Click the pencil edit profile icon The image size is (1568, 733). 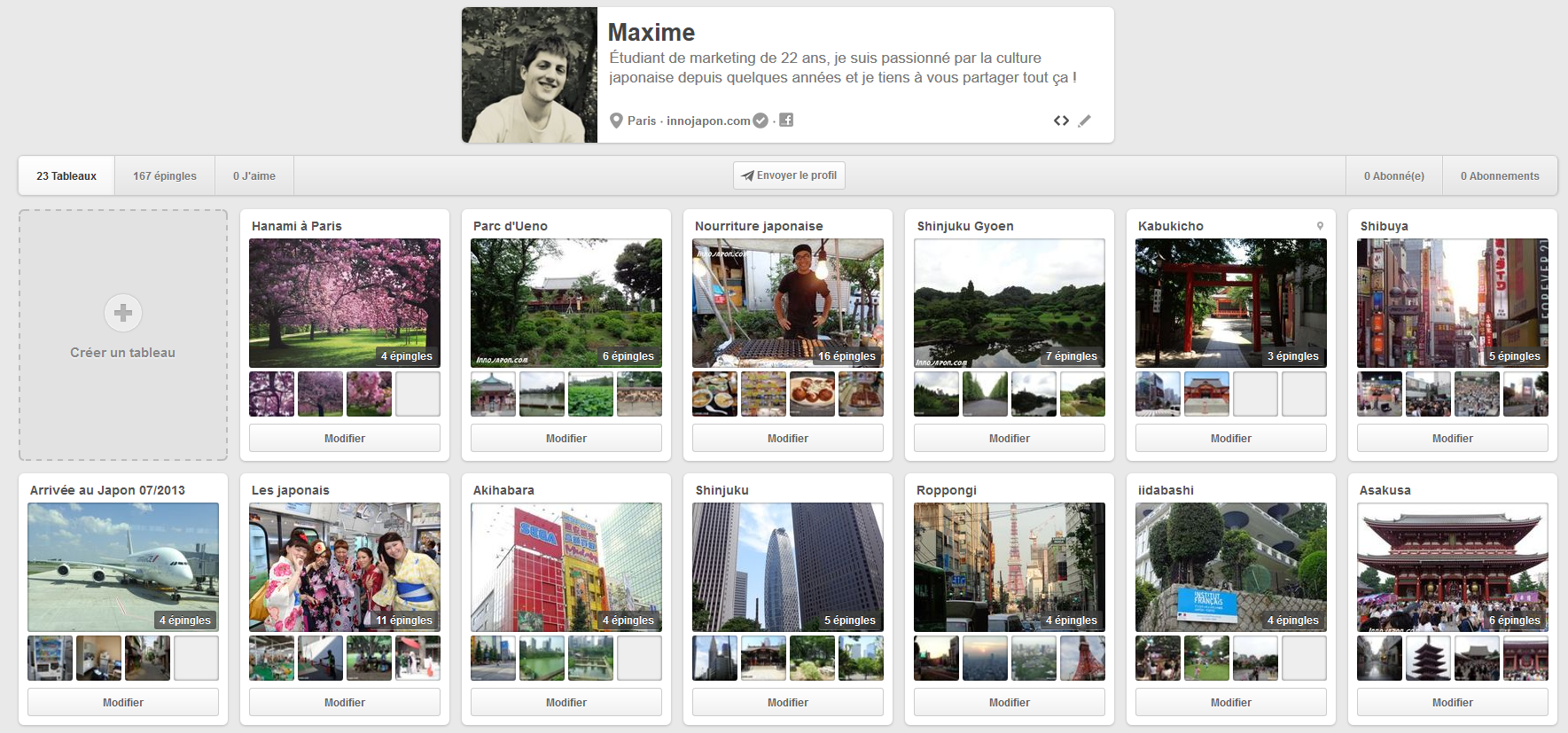coord(1084,121)
